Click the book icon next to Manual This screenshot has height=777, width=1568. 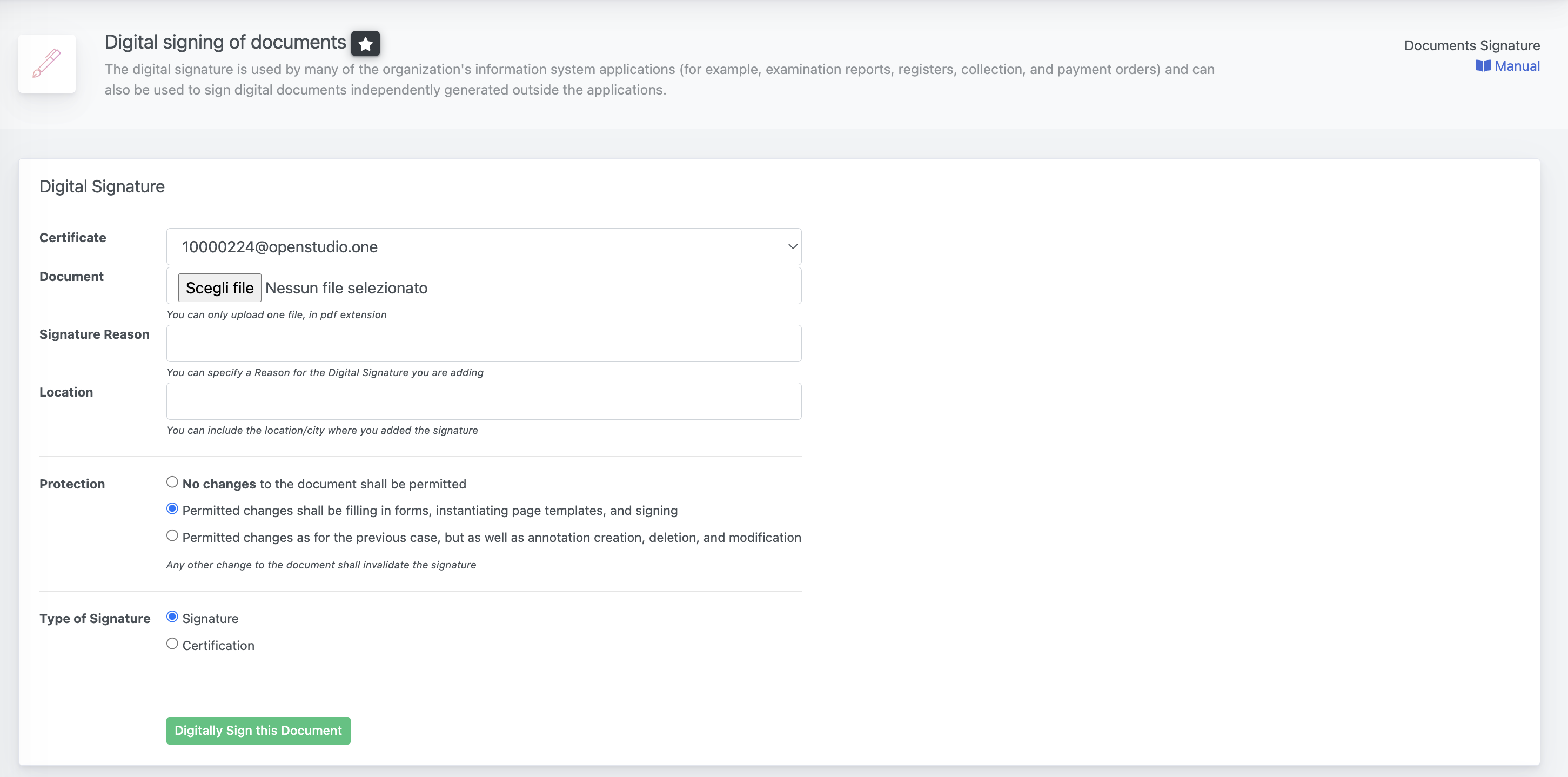coord(1483,66)
